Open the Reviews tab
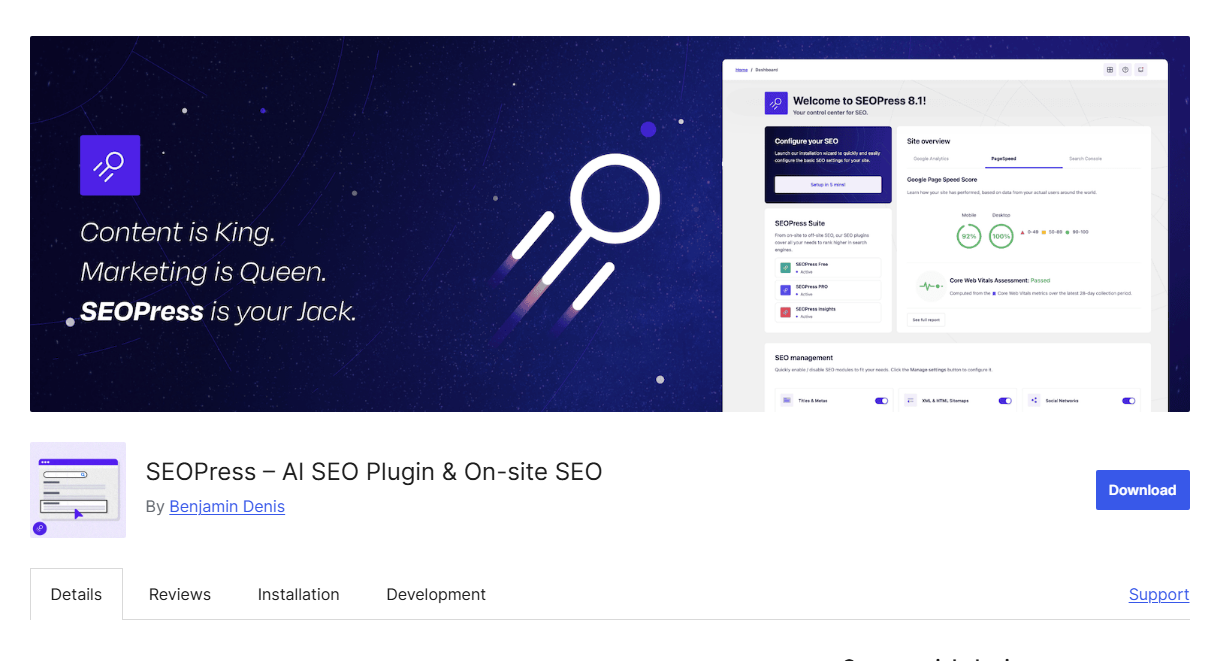1205x661 pixels. tap(180, 594)
